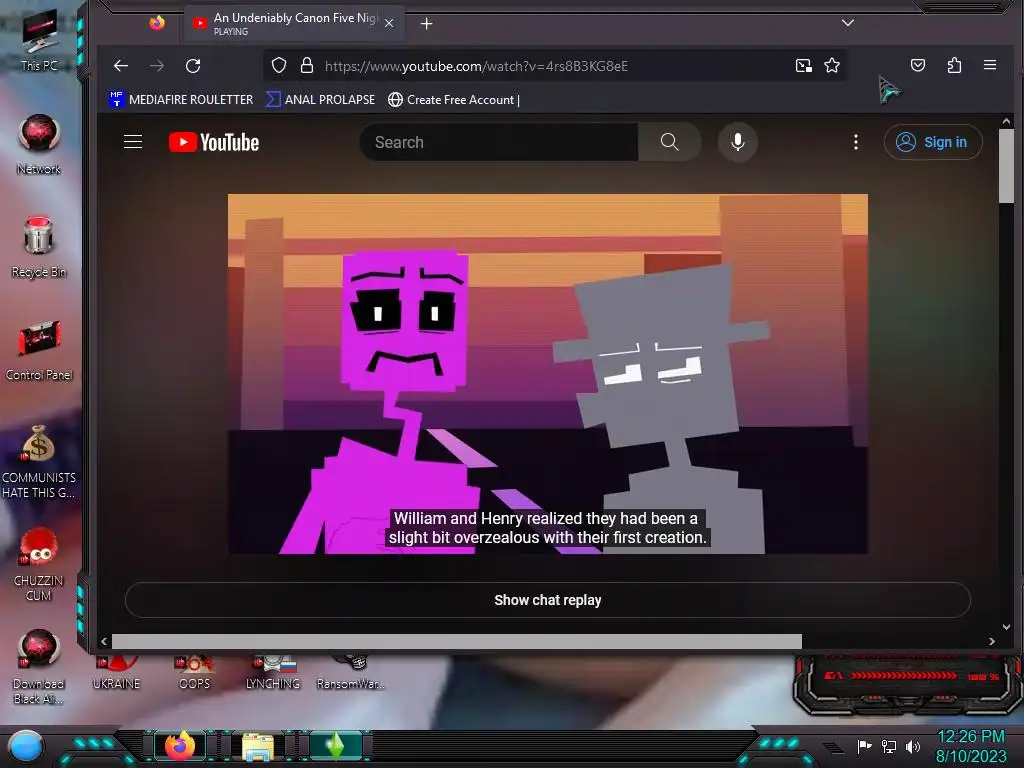This screenshot has width=1024, height=768.
Task: Open the Firefox extensions puzzle icon
Action: point(954,65)
